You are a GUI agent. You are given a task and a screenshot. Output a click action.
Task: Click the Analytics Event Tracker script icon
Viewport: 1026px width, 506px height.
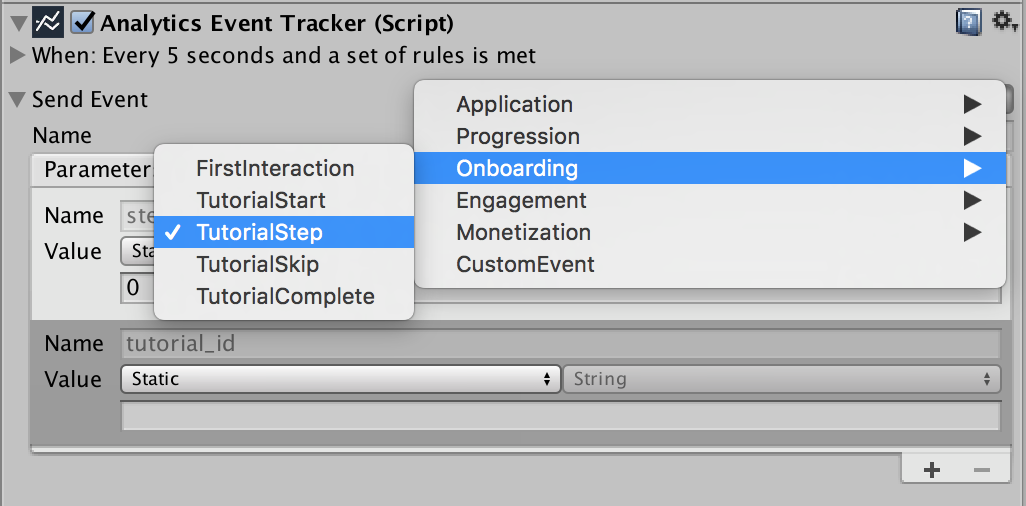tap(48, 23)
